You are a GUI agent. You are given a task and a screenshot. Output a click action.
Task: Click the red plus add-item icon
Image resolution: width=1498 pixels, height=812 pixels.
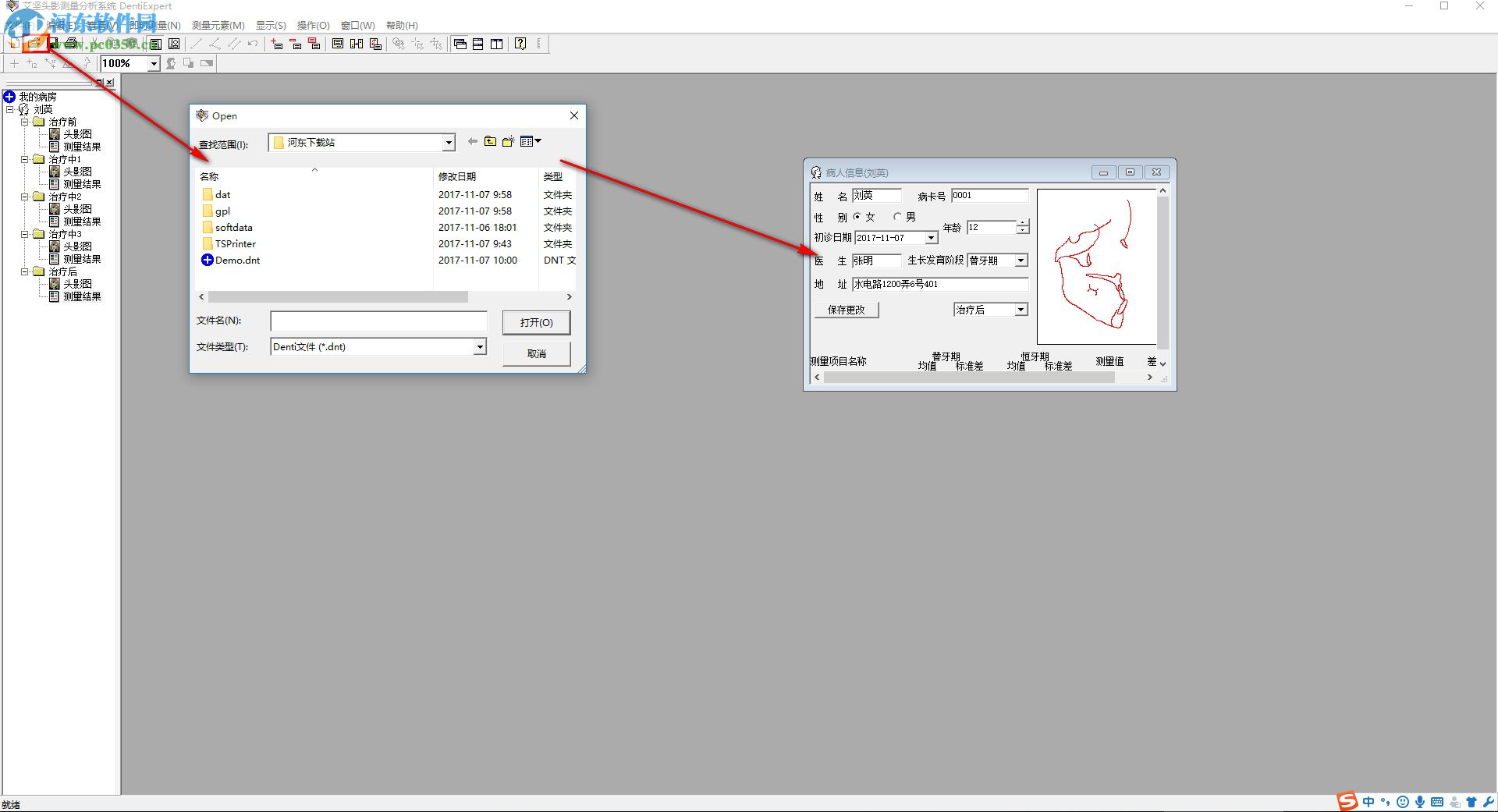pos(277,44)
